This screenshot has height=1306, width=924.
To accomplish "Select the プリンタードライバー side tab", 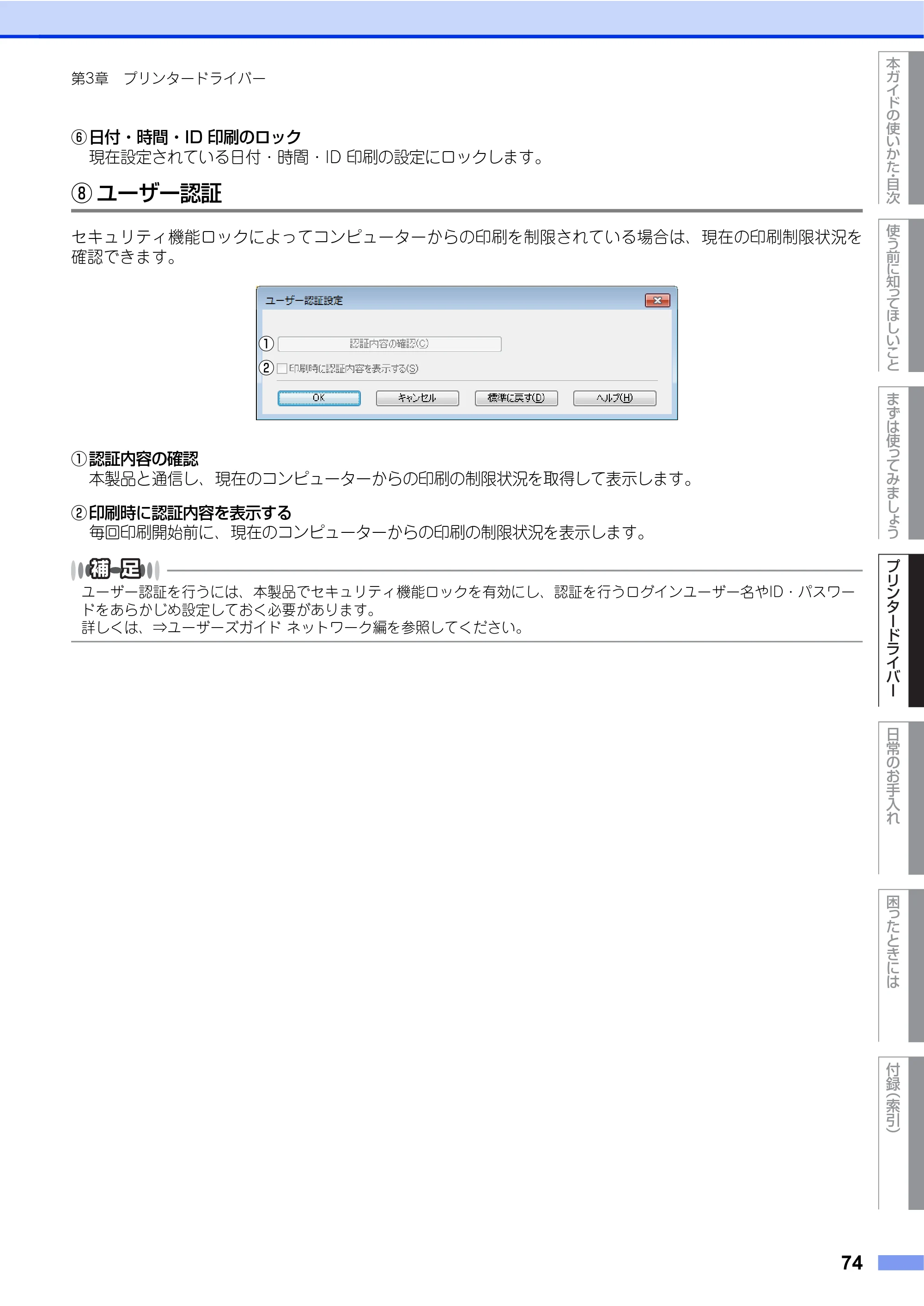I will click(901, 630).
